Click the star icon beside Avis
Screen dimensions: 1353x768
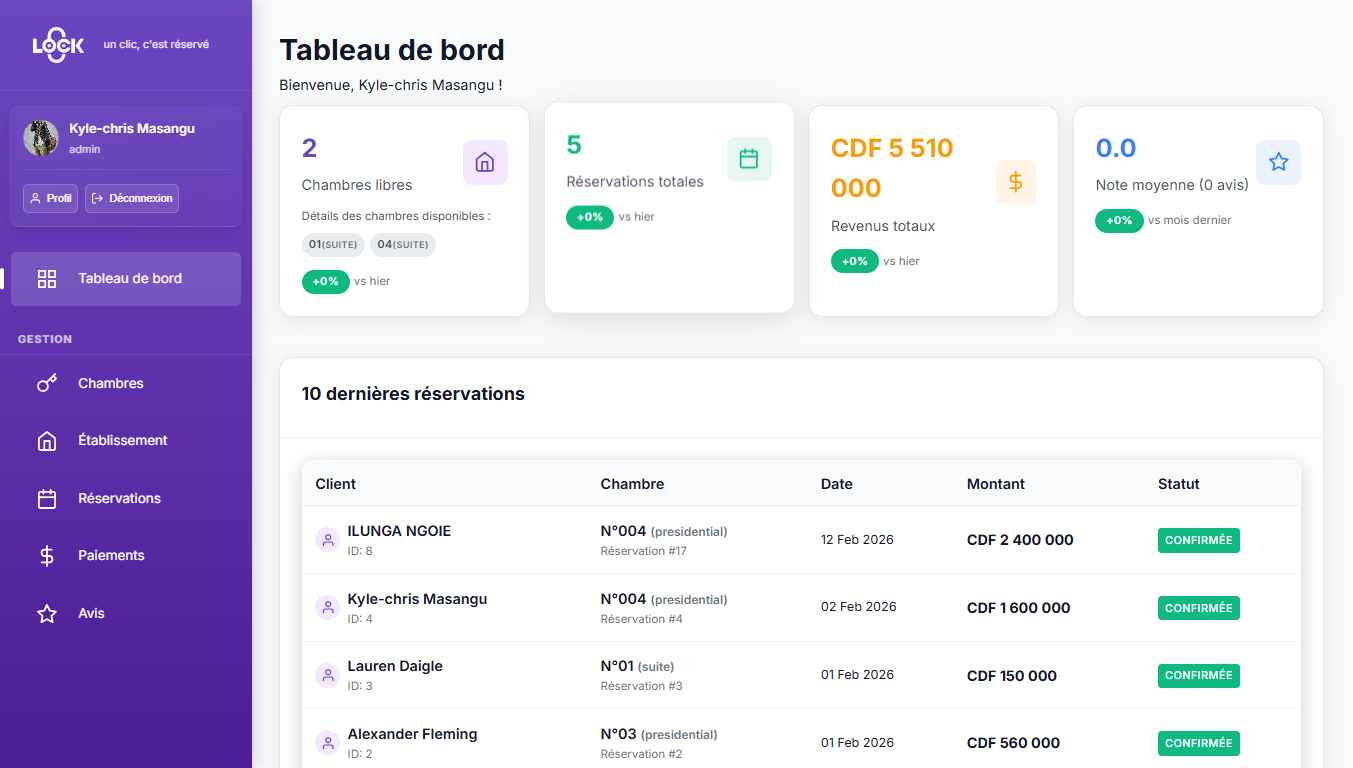pyautogui.click(x=47, y=613)
